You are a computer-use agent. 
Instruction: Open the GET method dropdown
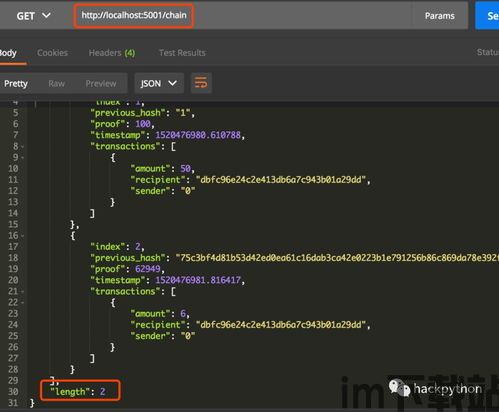point(34,16)
